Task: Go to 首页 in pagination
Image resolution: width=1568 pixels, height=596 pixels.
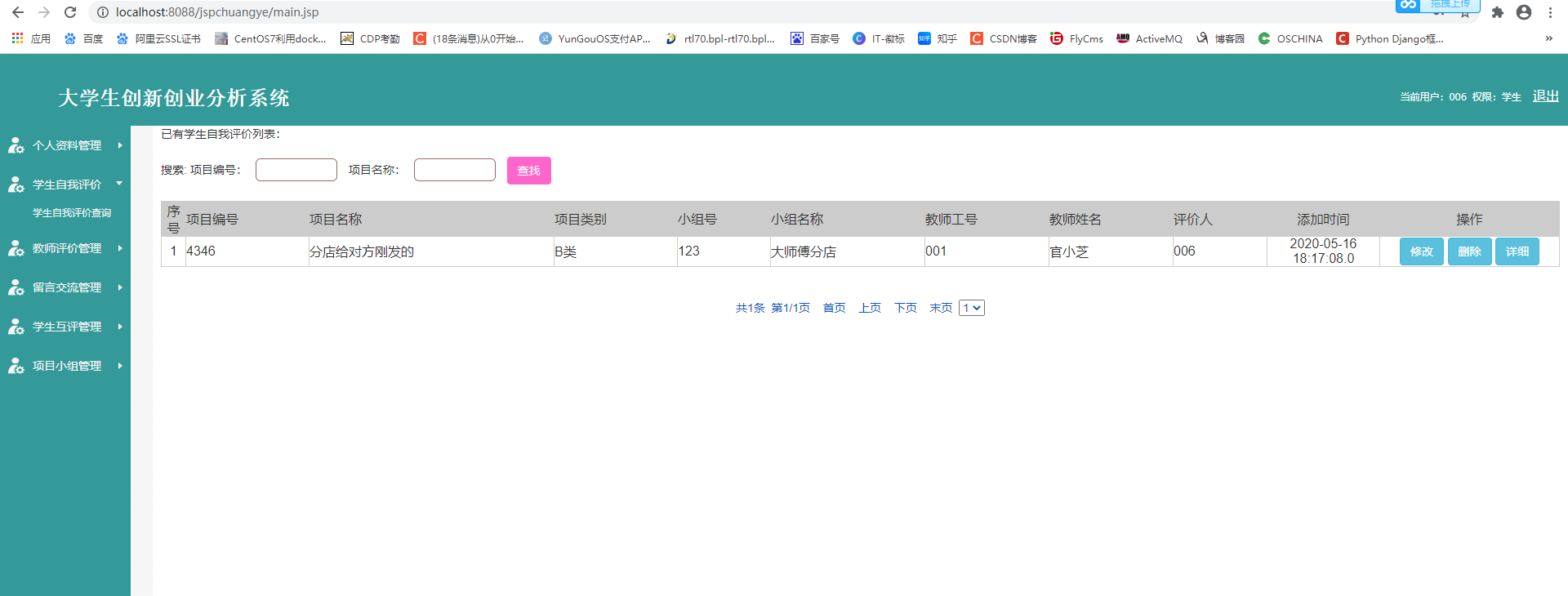Action: [834, 308]
